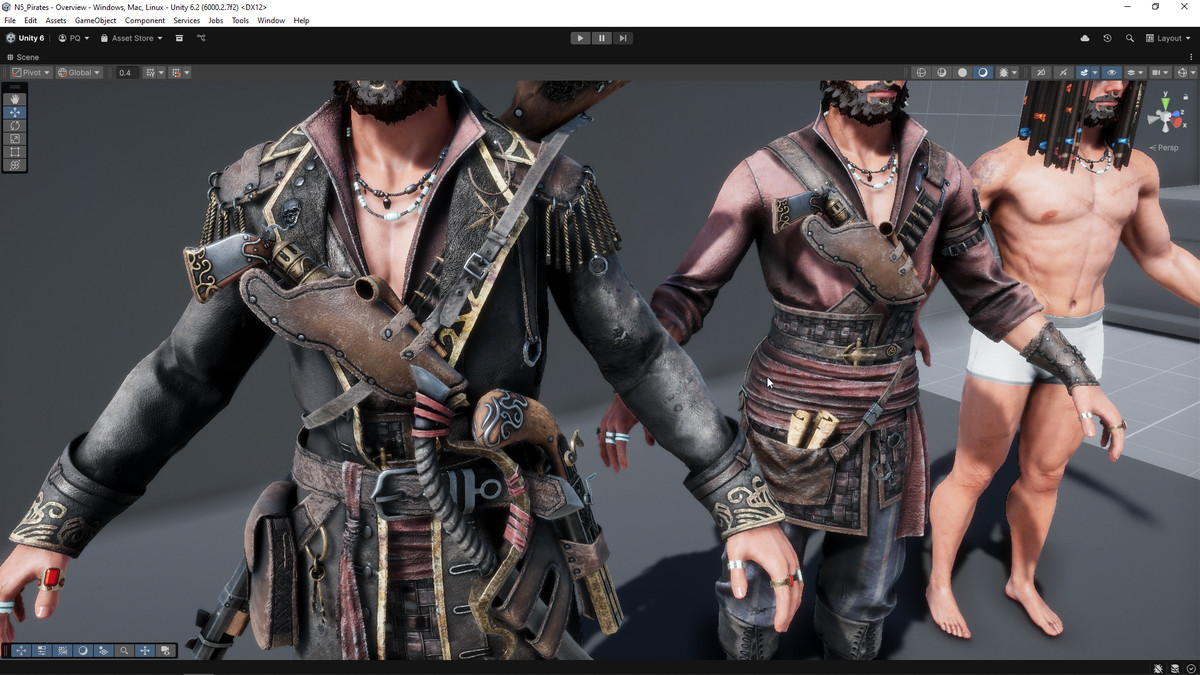The height and width of the screenshot is (675, 1200).
Task: Select the Hand view tool
Action: point(15,99)
